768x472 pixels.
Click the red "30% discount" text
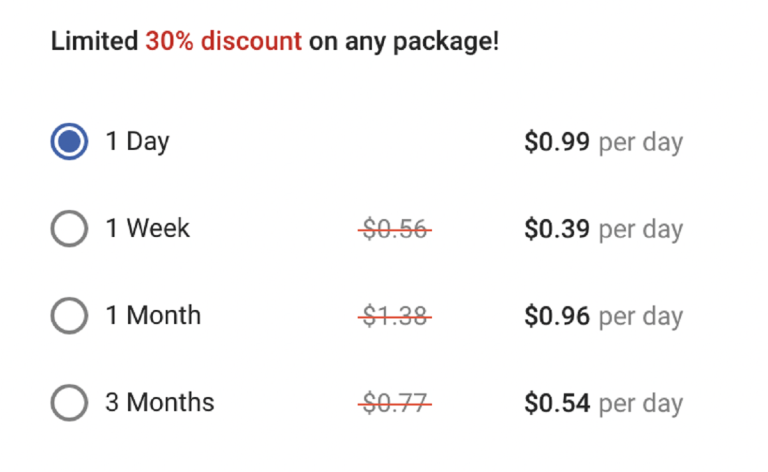(x=223, y=42)
